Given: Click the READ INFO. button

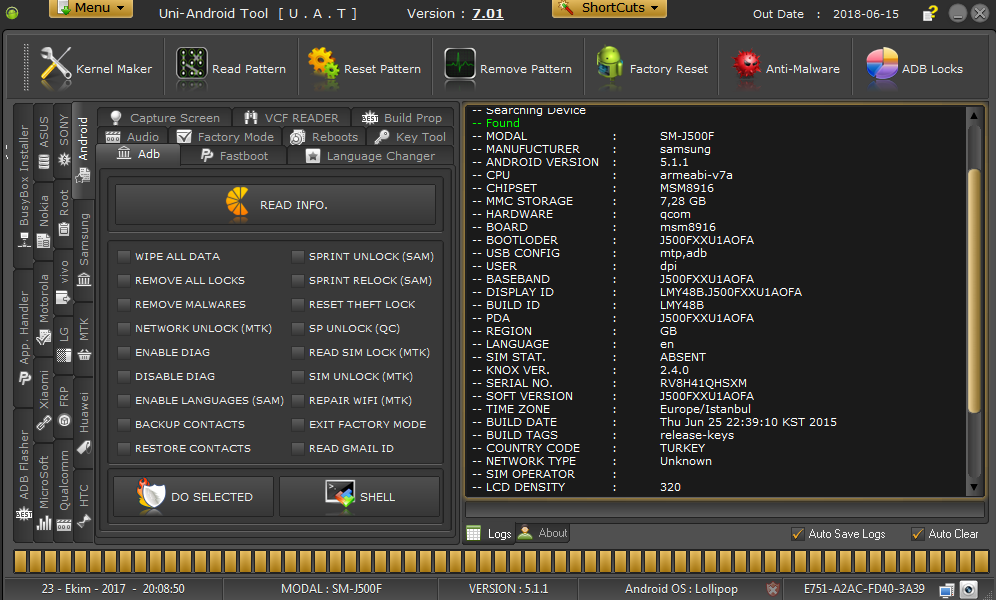Looking at the screenshot, I should (x=276, y=204).
